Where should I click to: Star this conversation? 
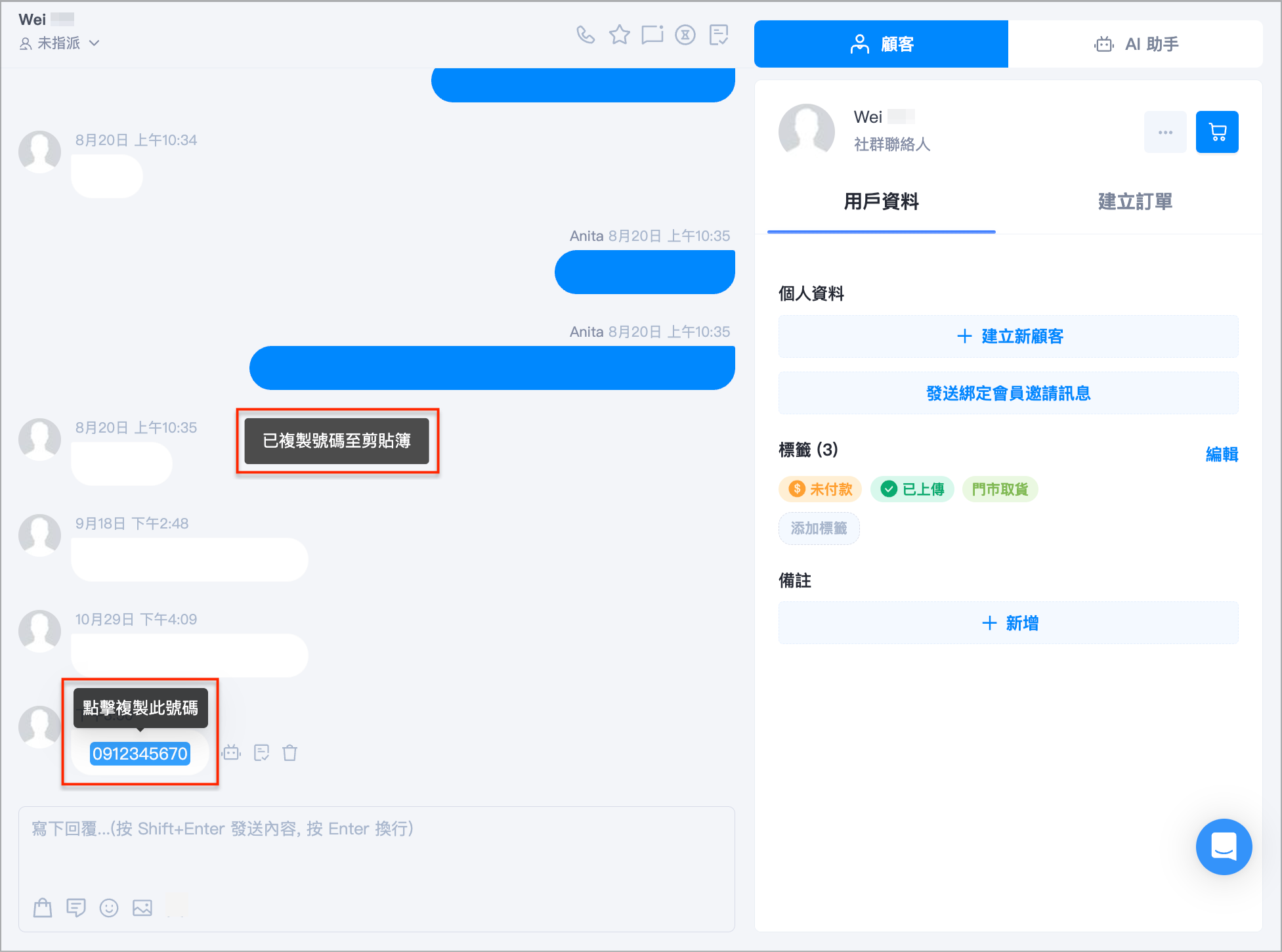tap(619, 35)
